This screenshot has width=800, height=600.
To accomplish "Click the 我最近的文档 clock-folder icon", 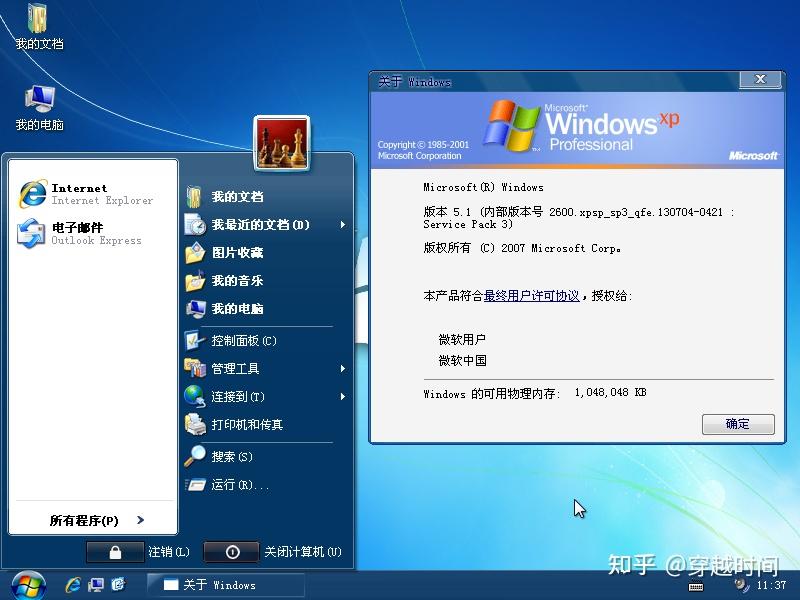I will pyautogui.click(x=195, y=224).
